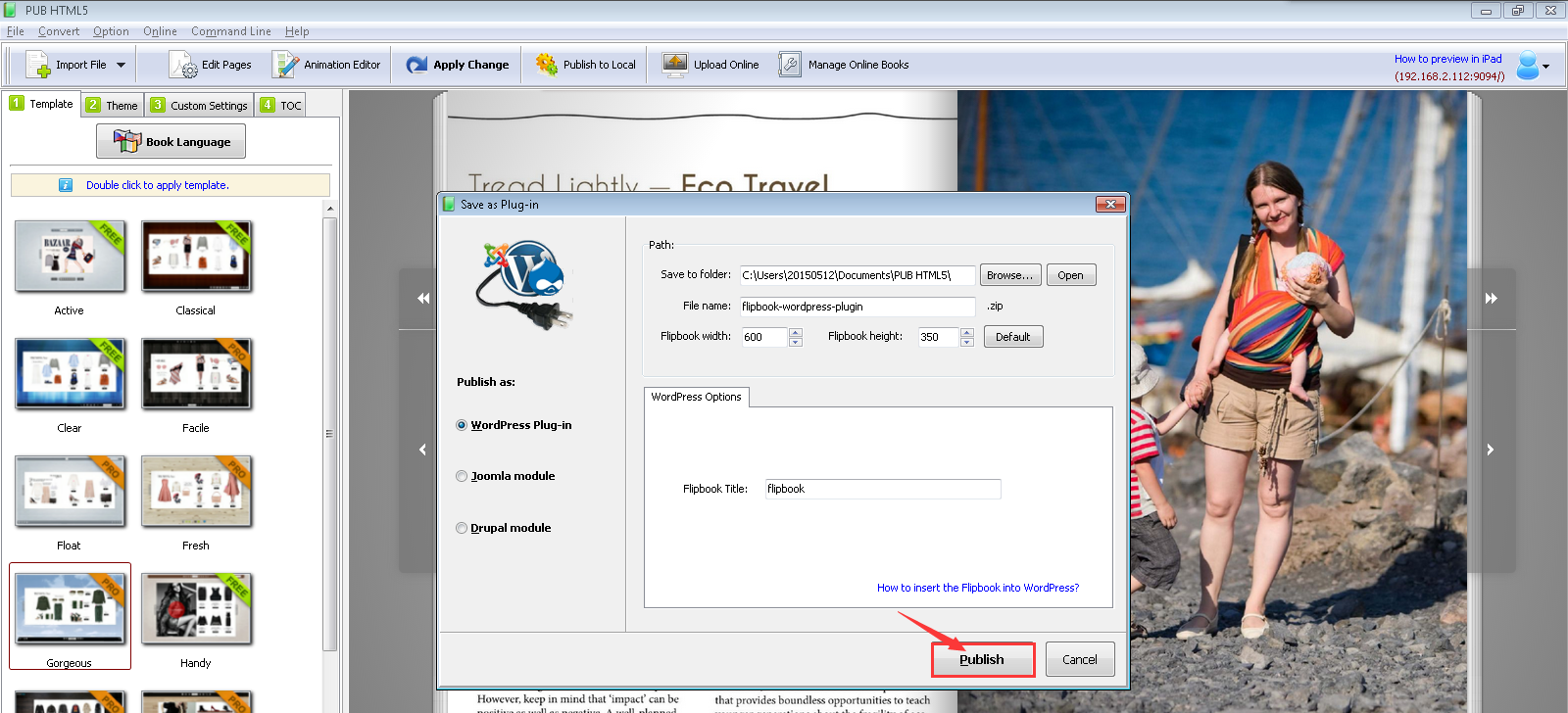
Task: Click the Flipbook Title input field
Action: 883,489
